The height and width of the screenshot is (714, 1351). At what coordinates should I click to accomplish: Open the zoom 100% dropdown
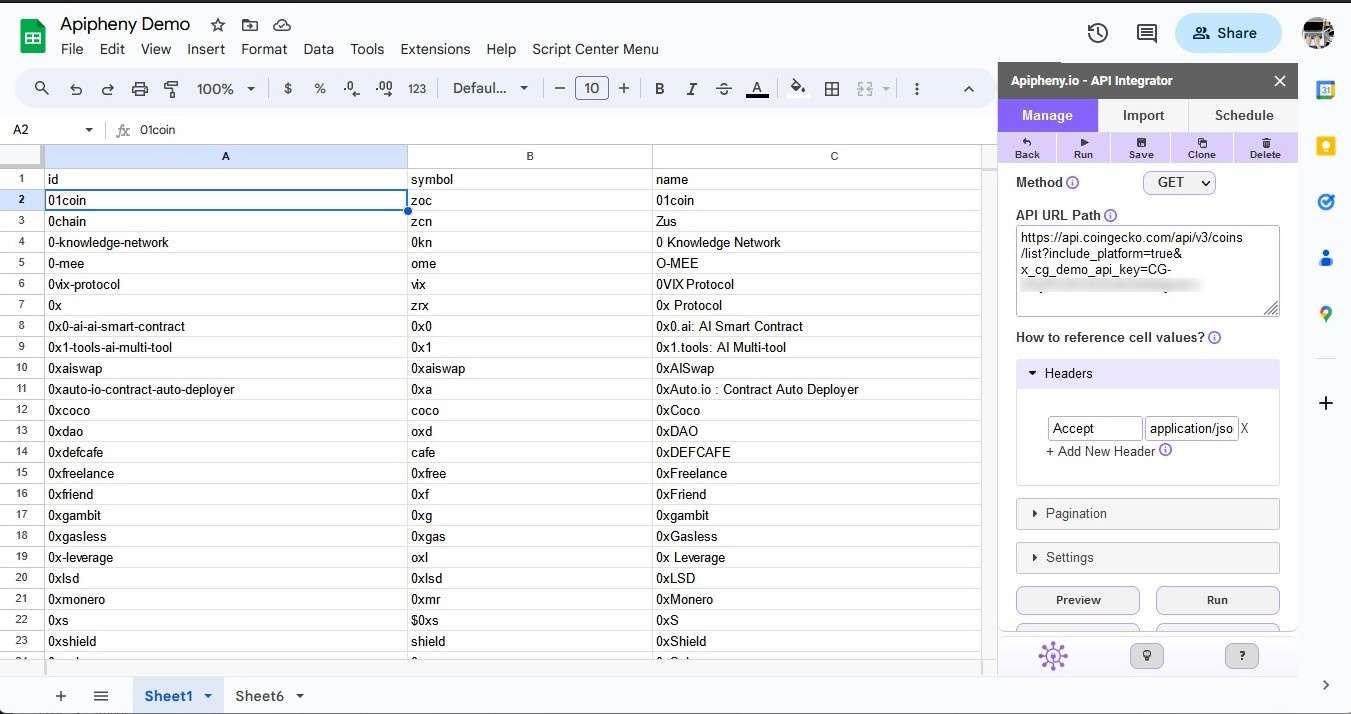(226, 89)
